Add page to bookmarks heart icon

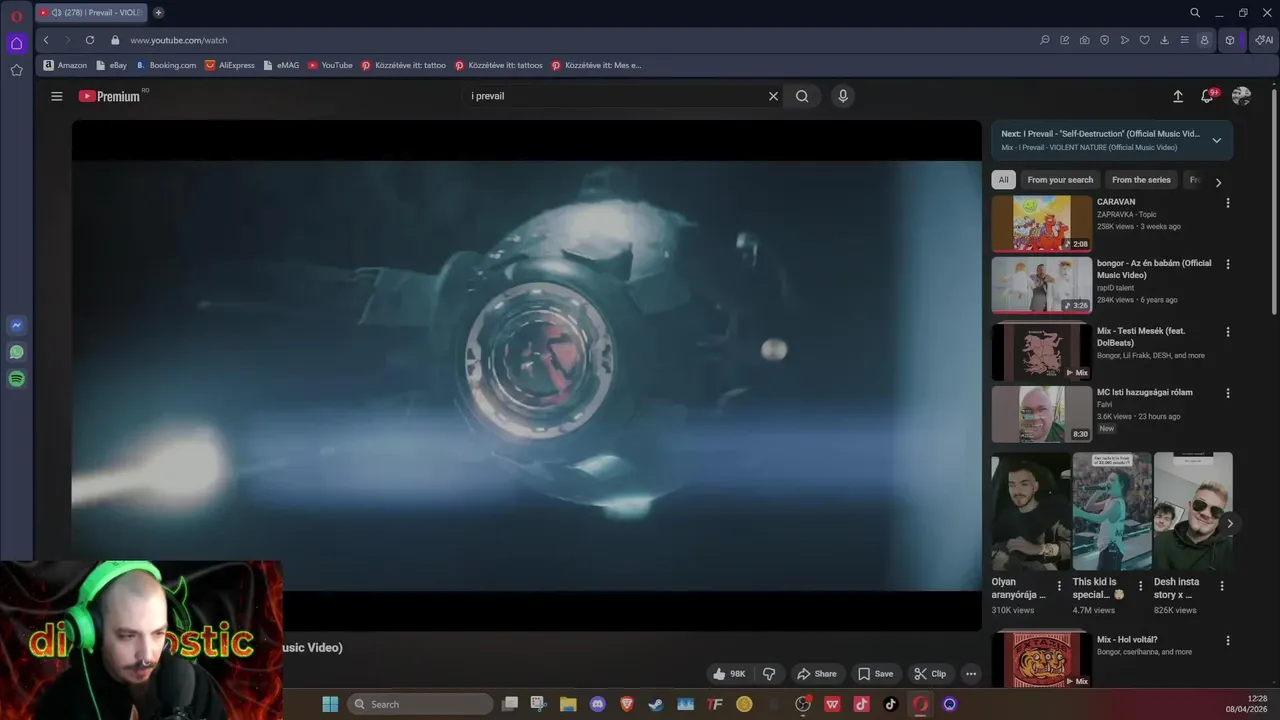(1144, 40)
